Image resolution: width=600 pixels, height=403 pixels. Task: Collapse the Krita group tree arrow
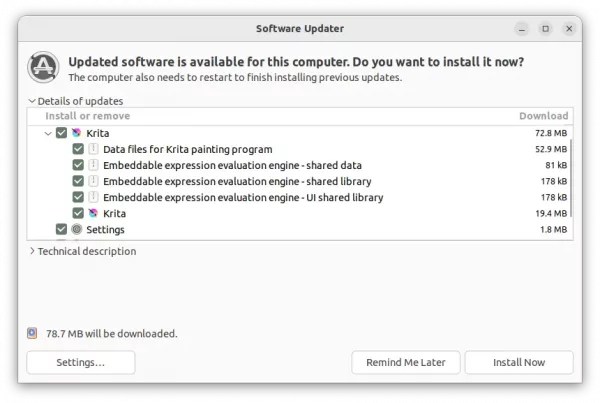pyautogui.click(x=48, y=133)
